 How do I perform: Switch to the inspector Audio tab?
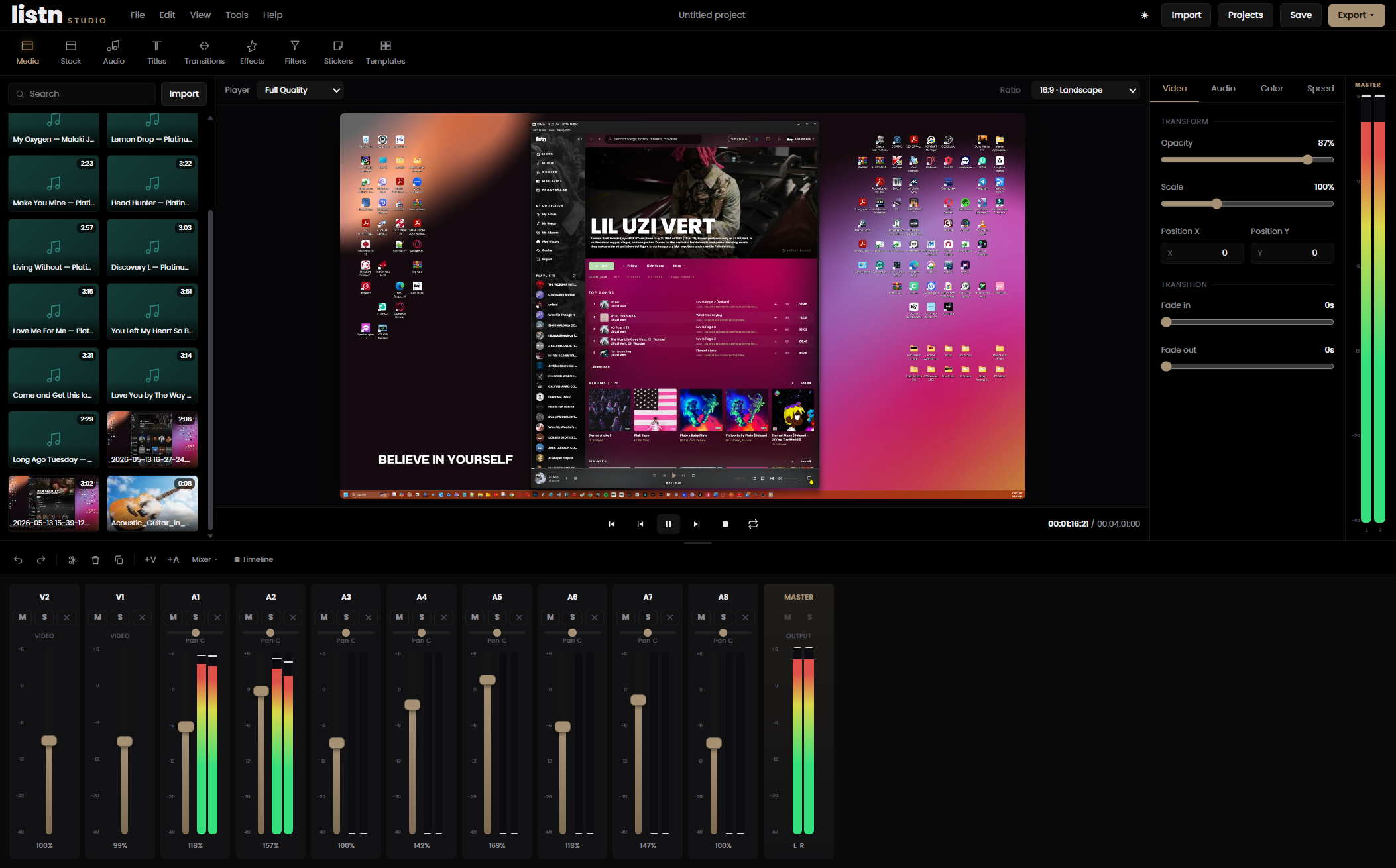[1223, 89]
